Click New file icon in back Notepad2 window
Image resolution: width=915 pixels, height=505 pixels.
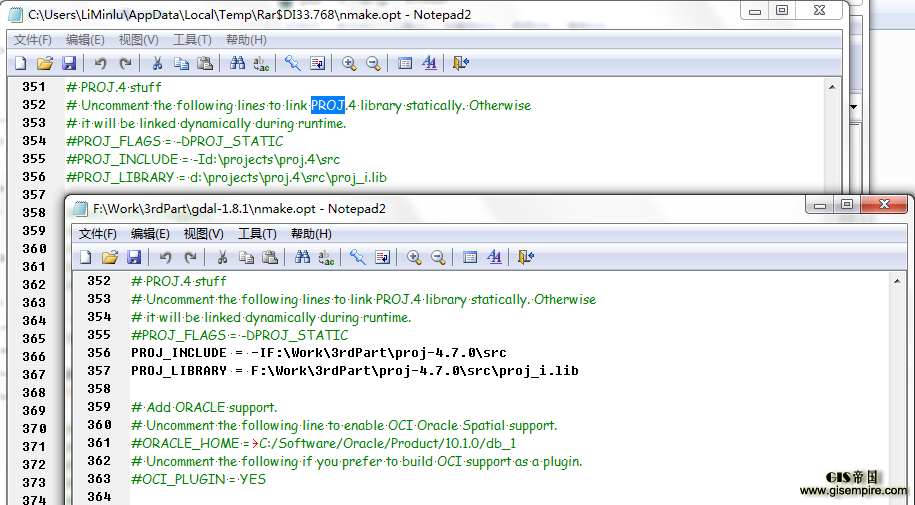coord(20,63)
